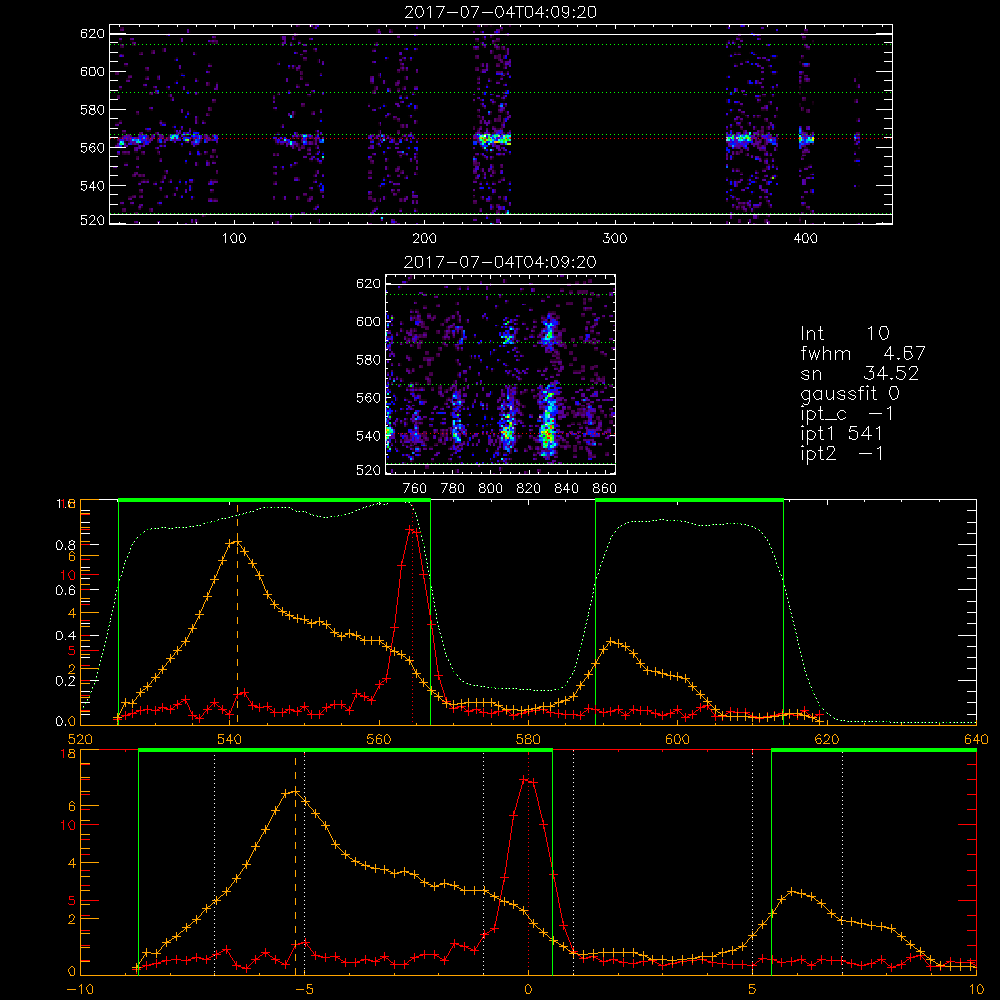Image resolution: width=1000 pixels, height=1000 pixels.
Task: Click the "ipt1 541" entry
Action: (x=841, y=434)
